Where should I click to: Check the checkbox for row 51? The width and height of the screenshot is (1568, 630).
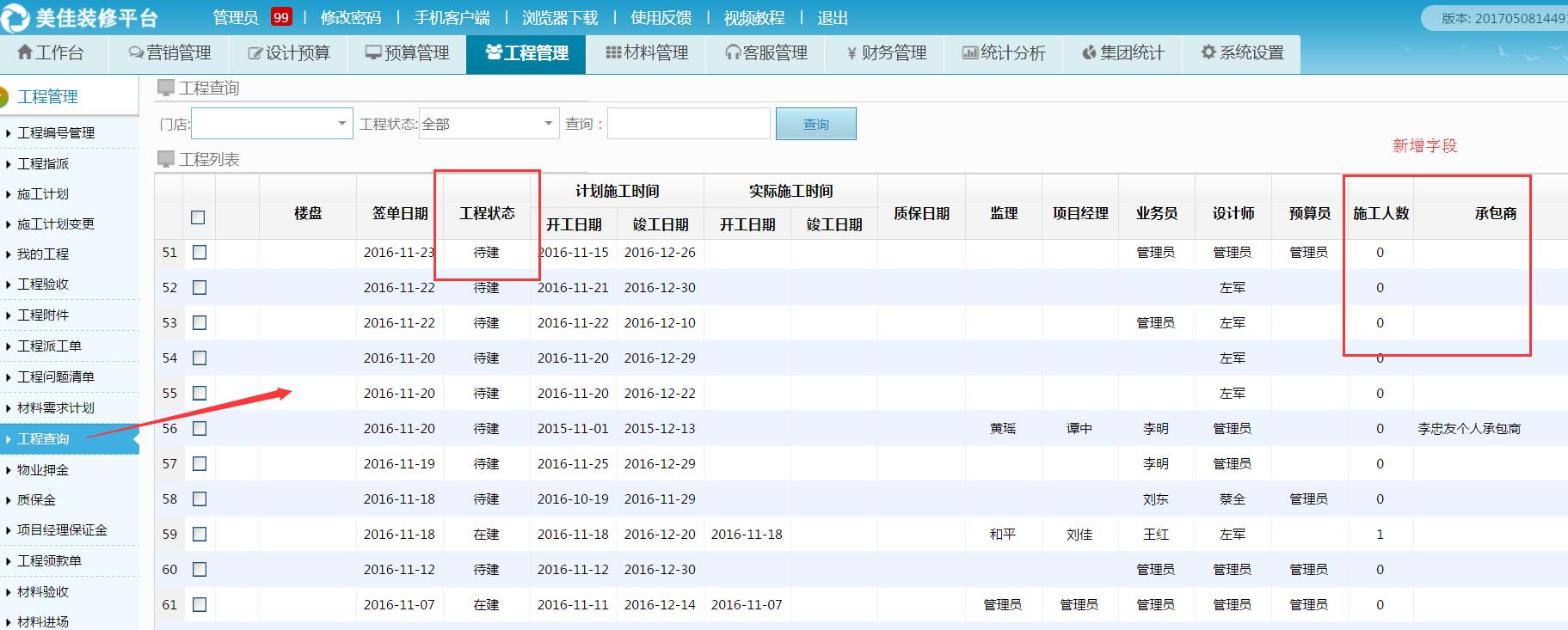point(200,252)
